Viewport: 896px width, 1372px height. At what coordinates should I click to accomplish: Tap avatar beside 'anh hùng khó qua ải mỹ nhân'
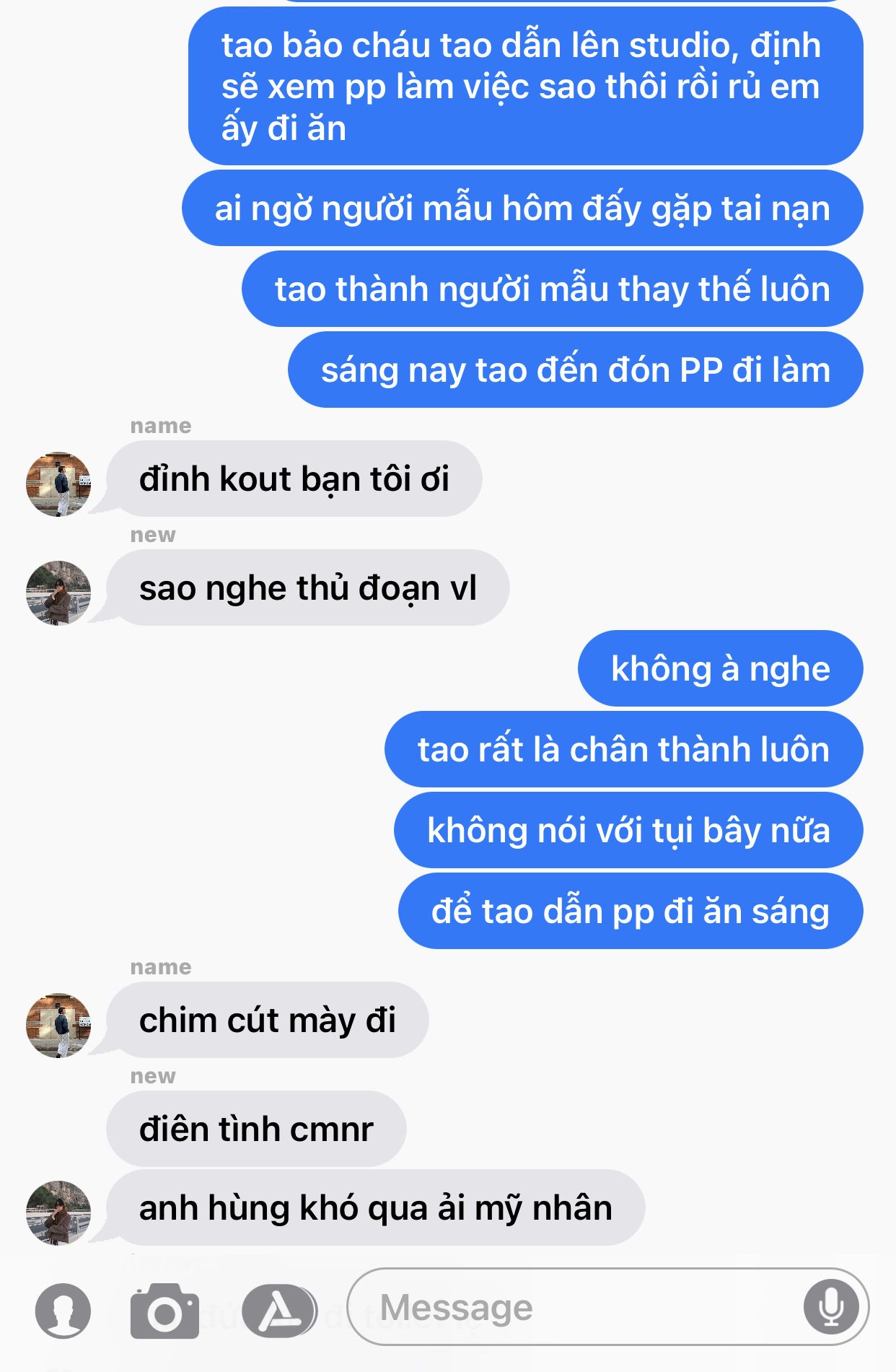58,1213
